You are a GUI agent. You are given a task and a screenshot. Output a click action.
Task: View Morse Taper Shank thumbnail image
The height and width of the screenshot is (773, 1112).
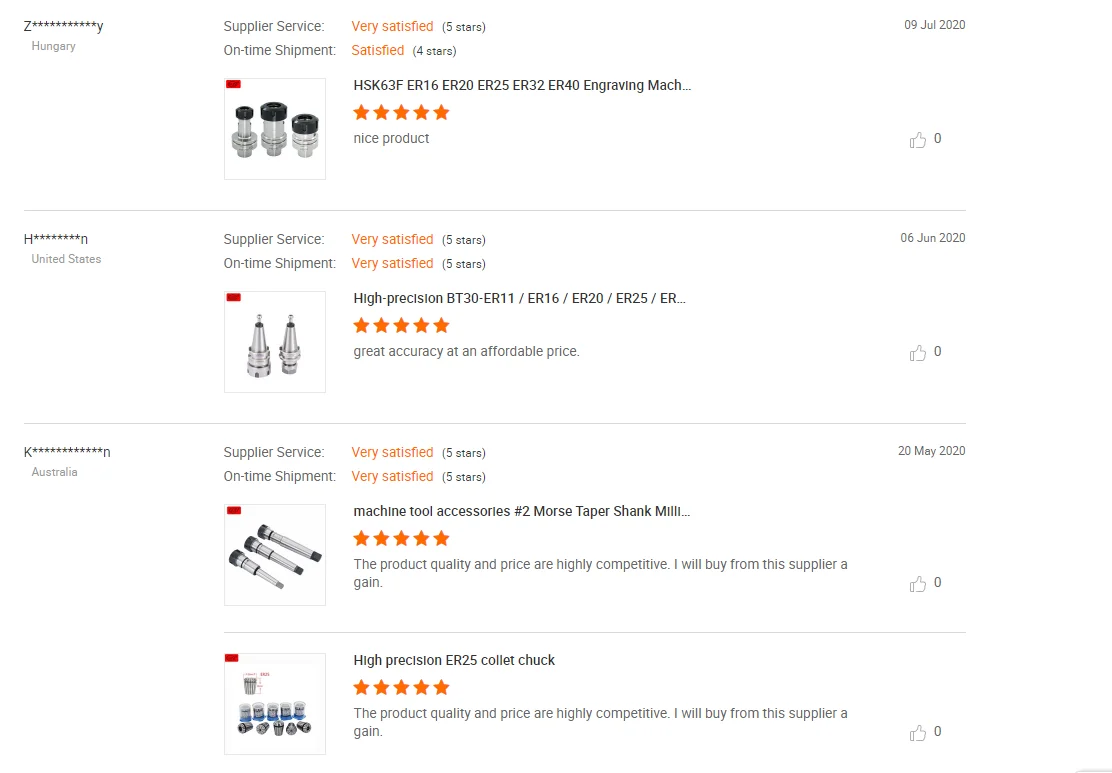point(275,556)
